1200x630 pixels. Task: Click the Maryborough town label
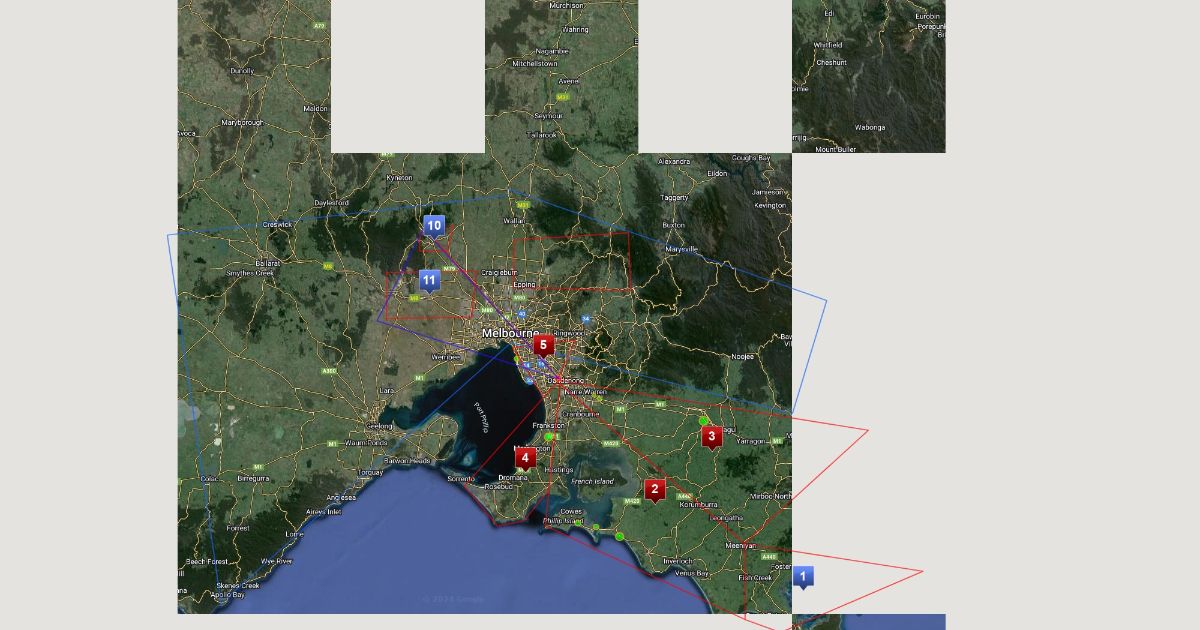241,123
